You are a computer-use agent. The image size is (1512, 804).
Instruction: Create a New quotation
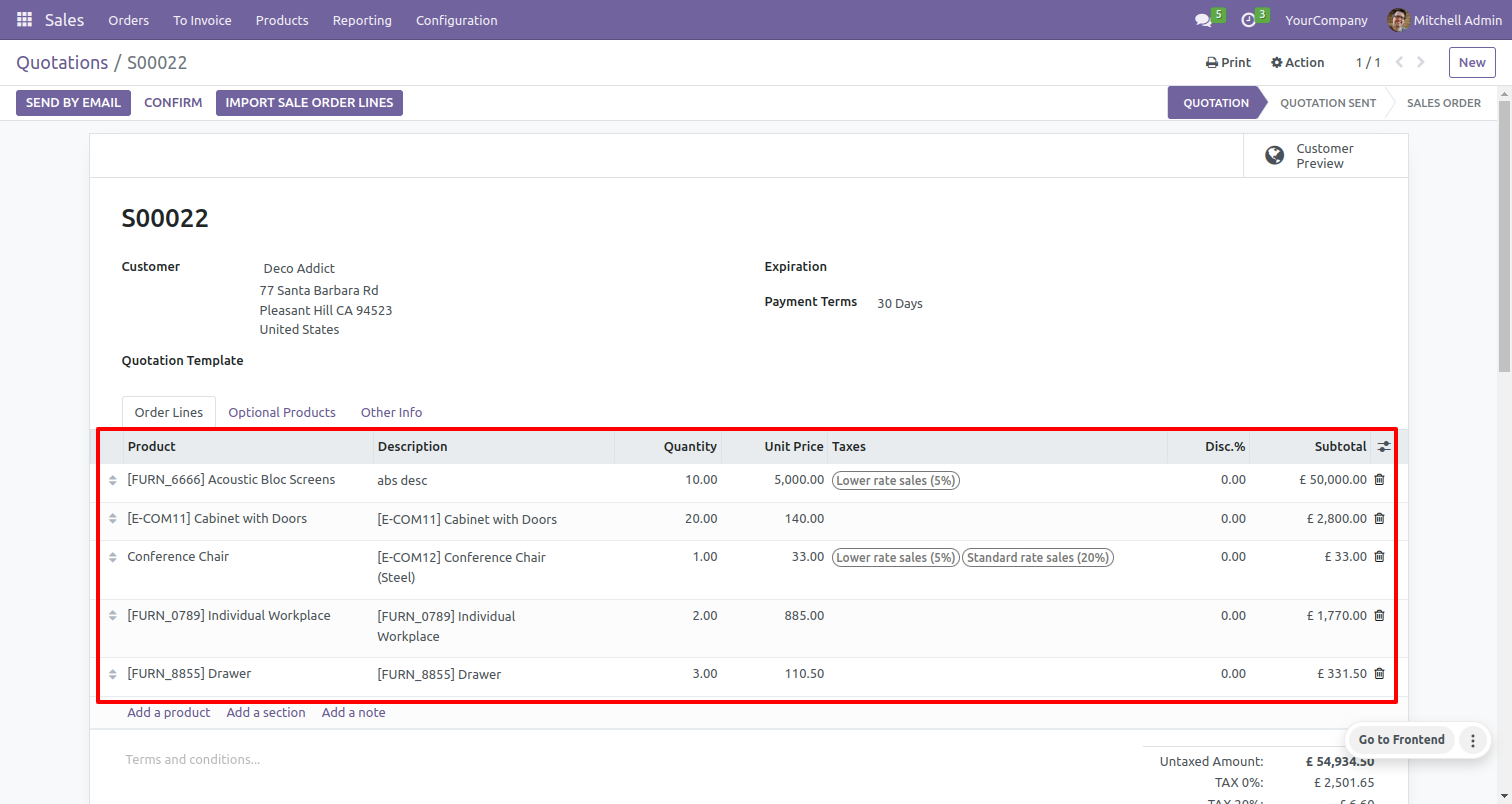pyautogui.click(x=1472, y=62)
